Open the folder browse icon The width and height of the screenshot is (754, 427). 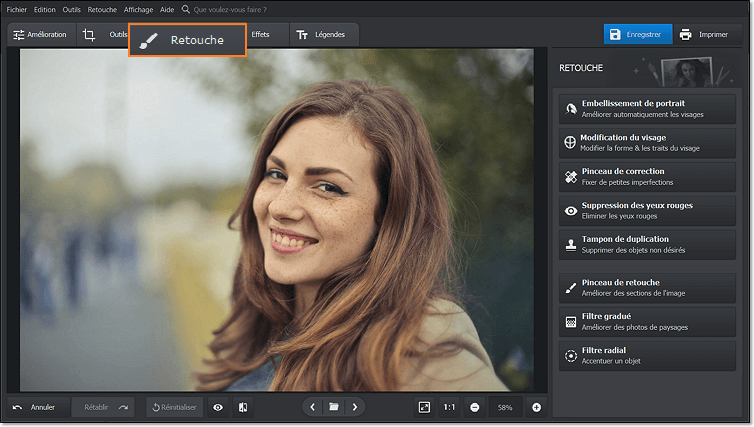click(x=334, y=407)
